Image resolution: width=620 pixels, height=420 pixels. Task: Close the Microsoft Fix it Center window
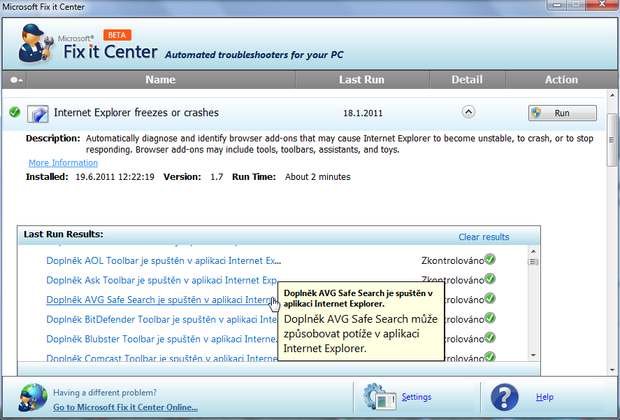point(602,5)
